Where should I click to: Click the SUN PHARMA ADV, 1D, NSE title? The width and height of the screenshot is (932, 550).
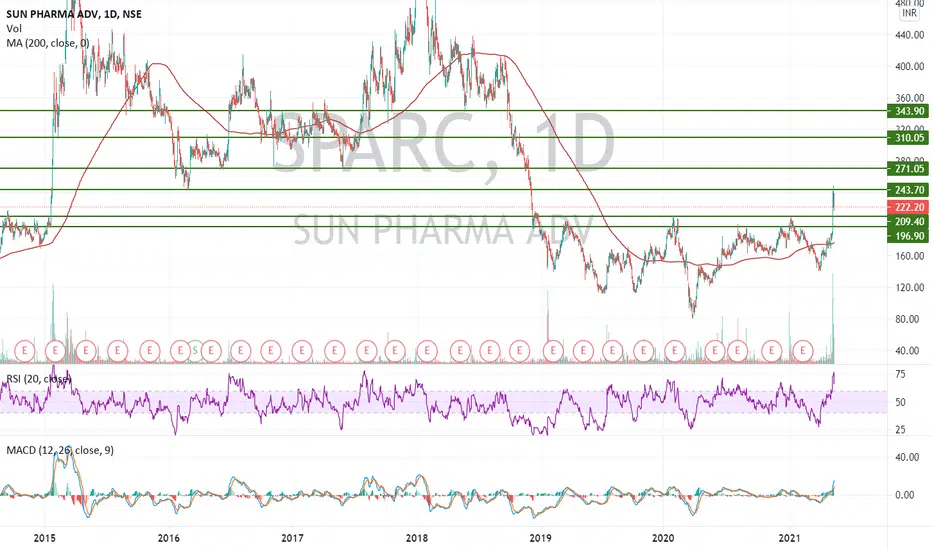tap(74, 14)
